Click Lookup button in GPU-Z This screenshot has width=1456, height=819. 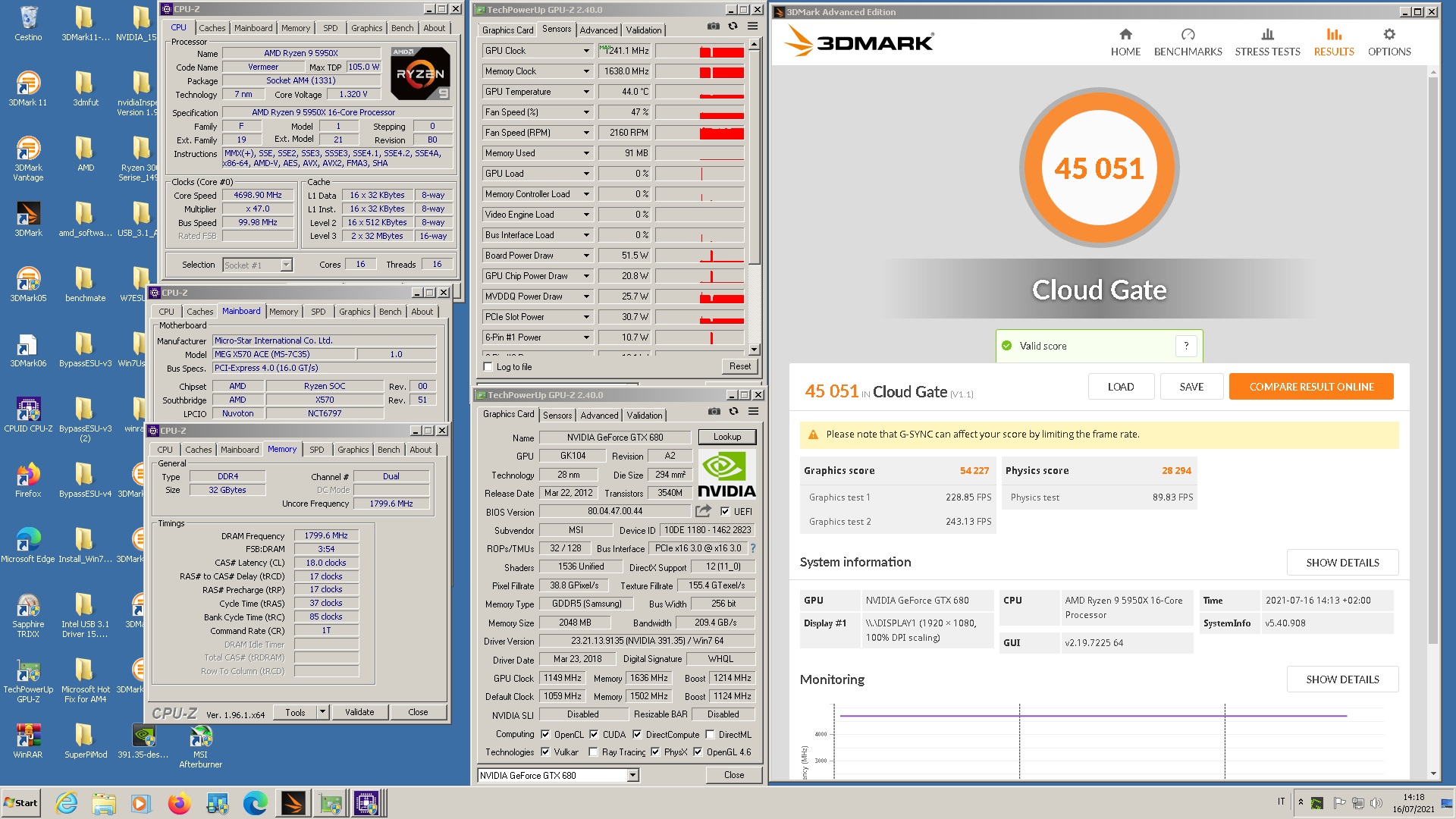[x=726, y=437]
